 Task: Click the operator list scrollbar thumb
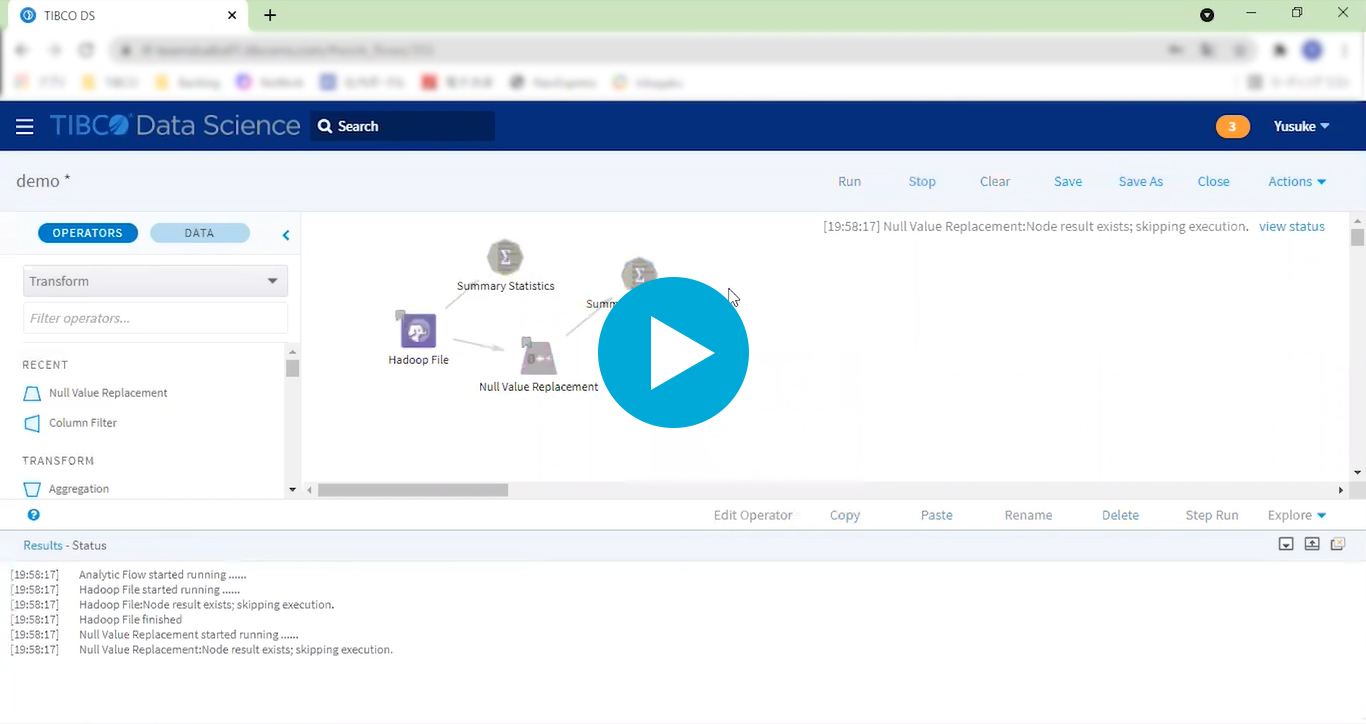tap(292, 368)
